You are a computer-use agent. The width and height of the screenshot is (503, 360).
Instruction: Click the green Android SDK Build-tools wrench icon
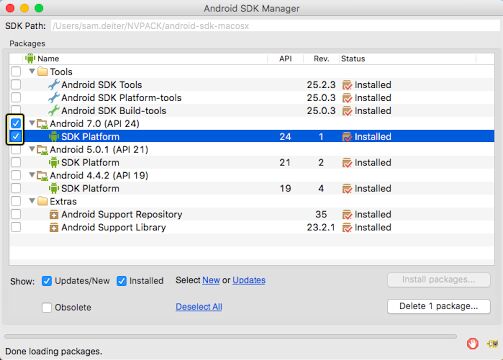54,111
